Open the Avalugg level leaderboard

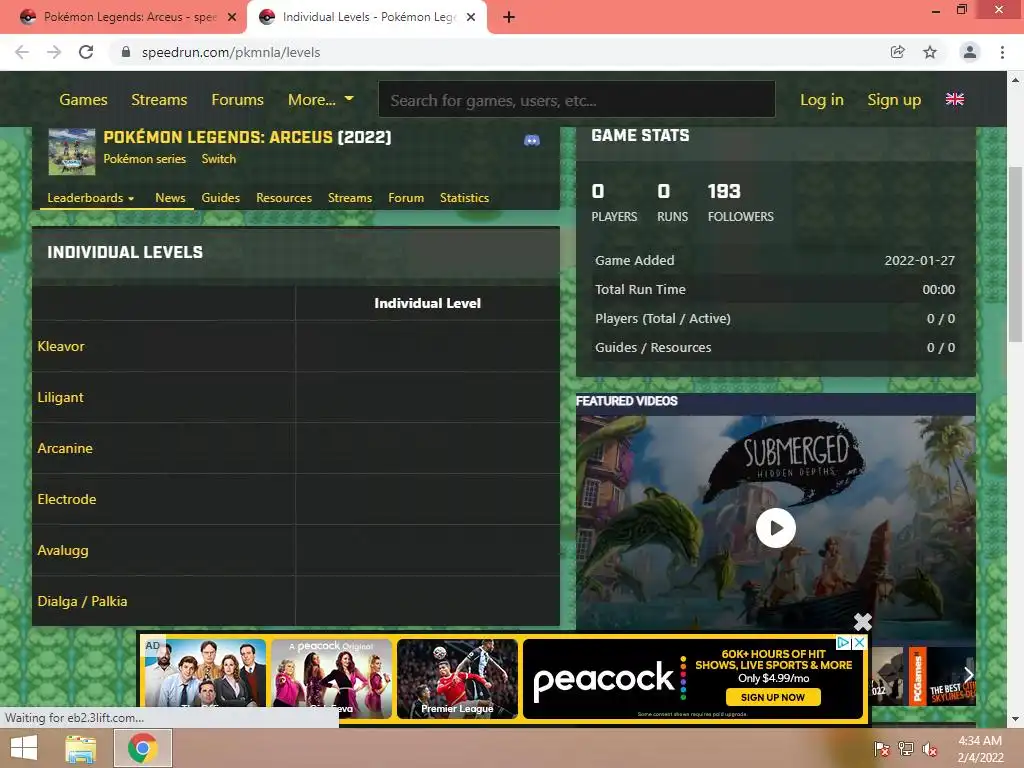(x=63, y=550)
